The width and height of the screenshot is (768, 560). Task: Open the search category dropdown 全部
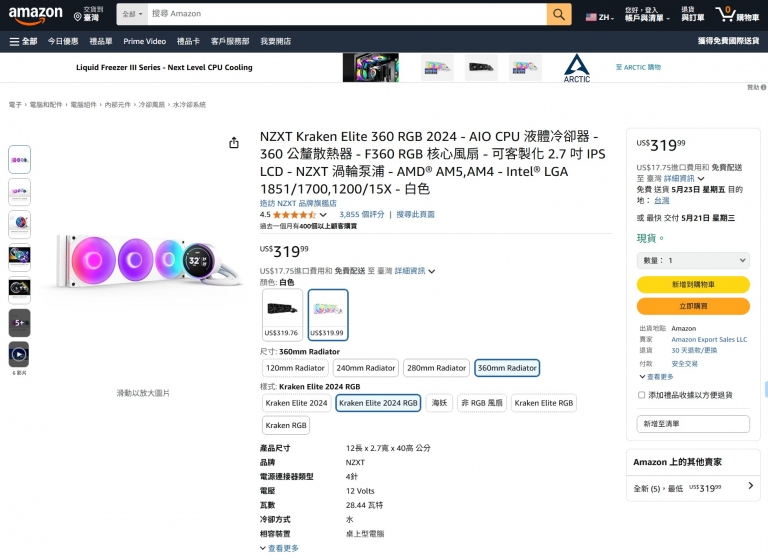(x=132, y=14)
